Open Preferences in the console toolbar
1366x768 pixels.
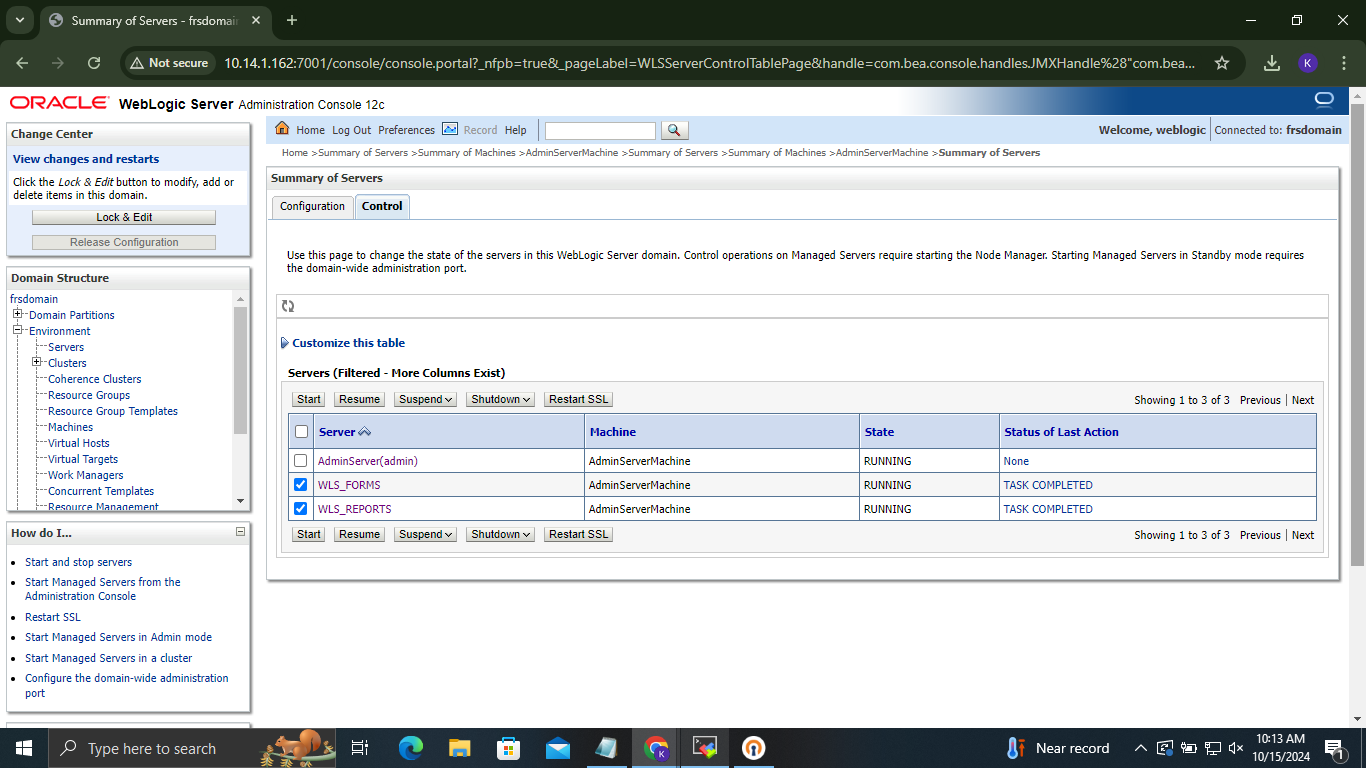(406, 130)
